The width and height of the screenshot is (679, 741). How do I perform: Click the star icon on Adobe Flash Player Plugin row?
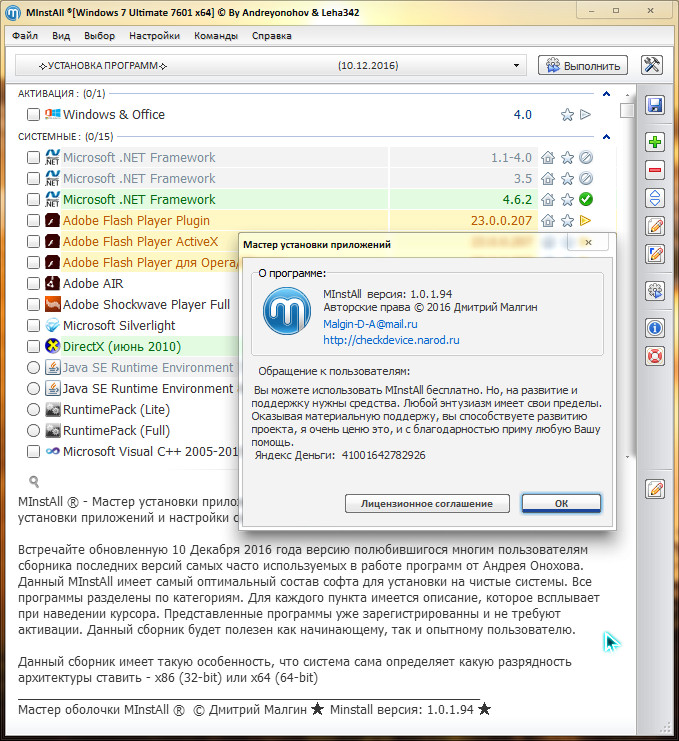pos(567,220)
